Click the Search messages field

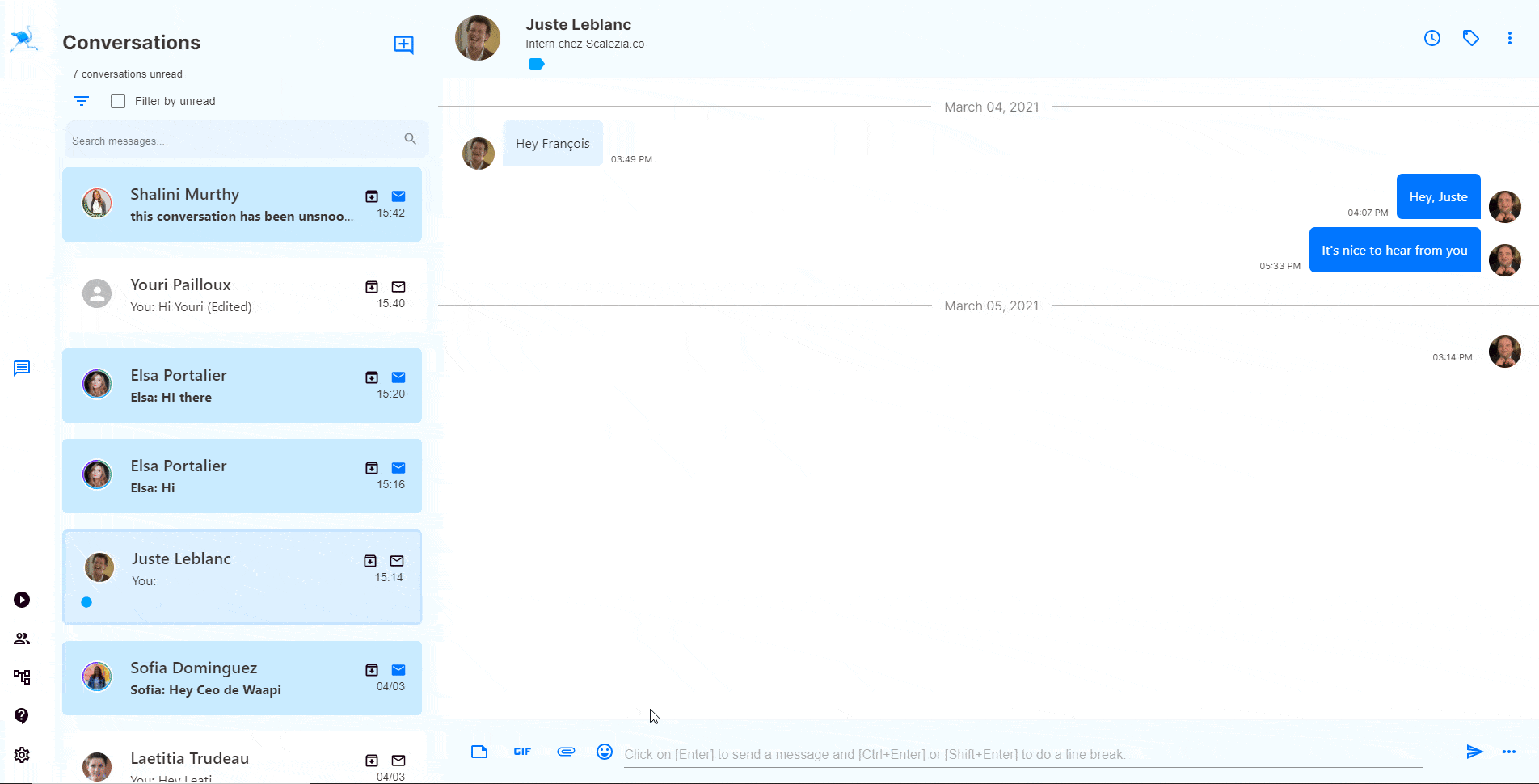coord(247,140)
